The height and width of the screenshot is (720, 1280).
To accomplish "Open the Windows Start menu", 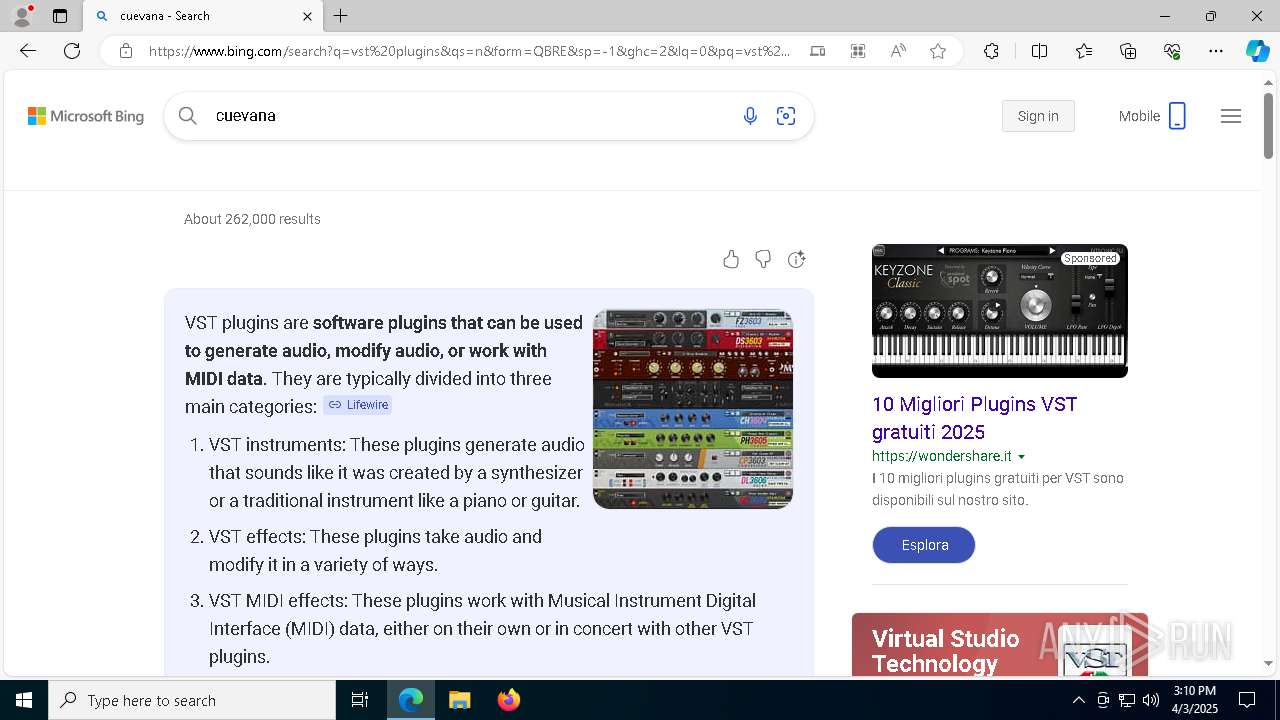I will point(24,700).
